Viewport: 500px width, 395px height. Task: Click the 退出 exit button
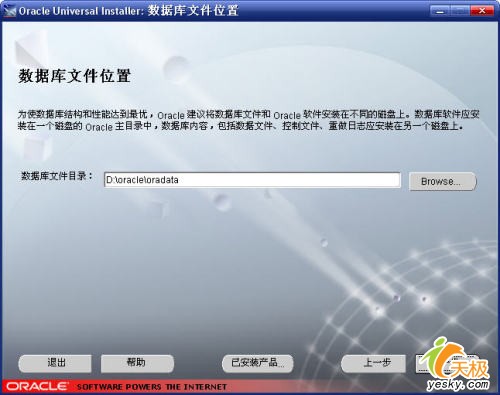coord(55,363)
